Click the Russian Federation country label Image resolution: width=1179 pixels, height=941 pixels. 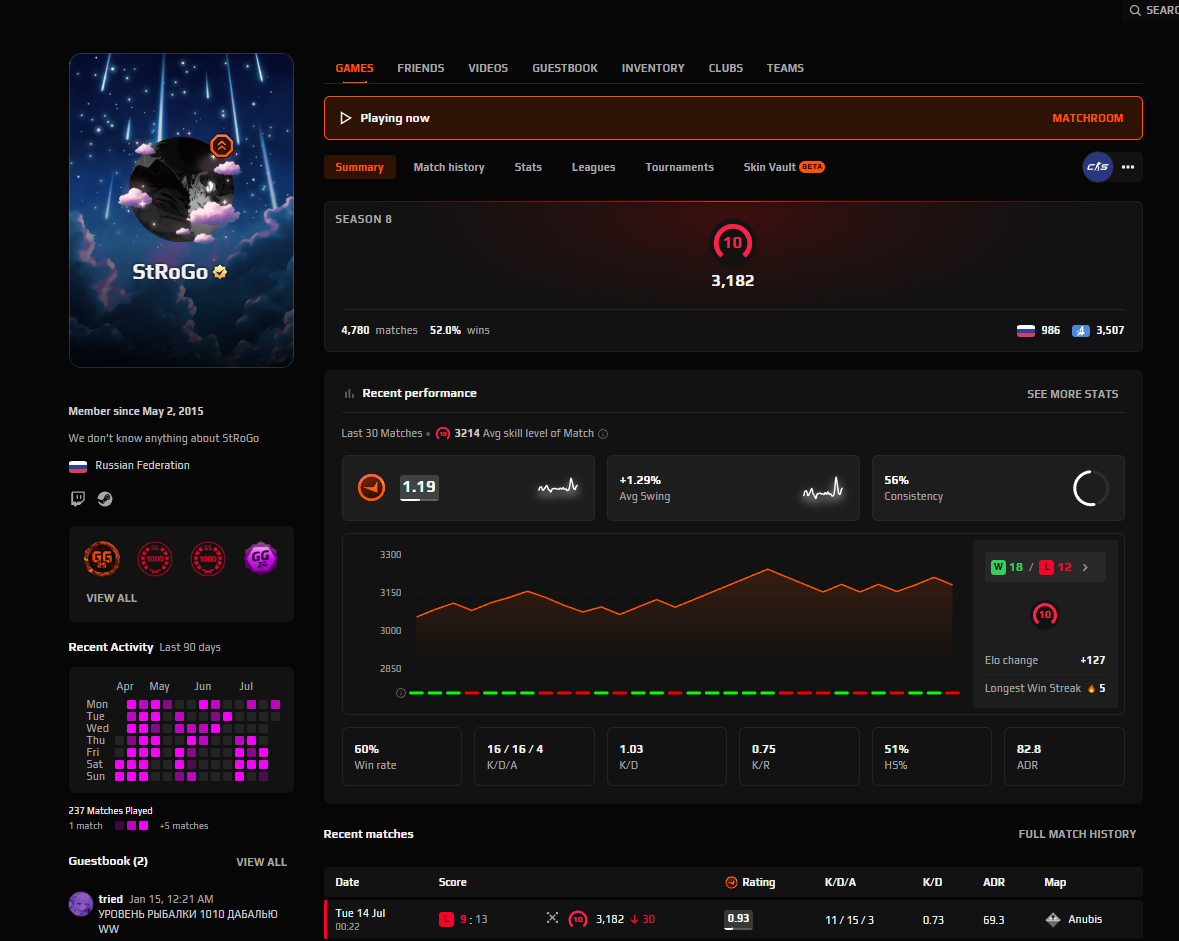142,466
